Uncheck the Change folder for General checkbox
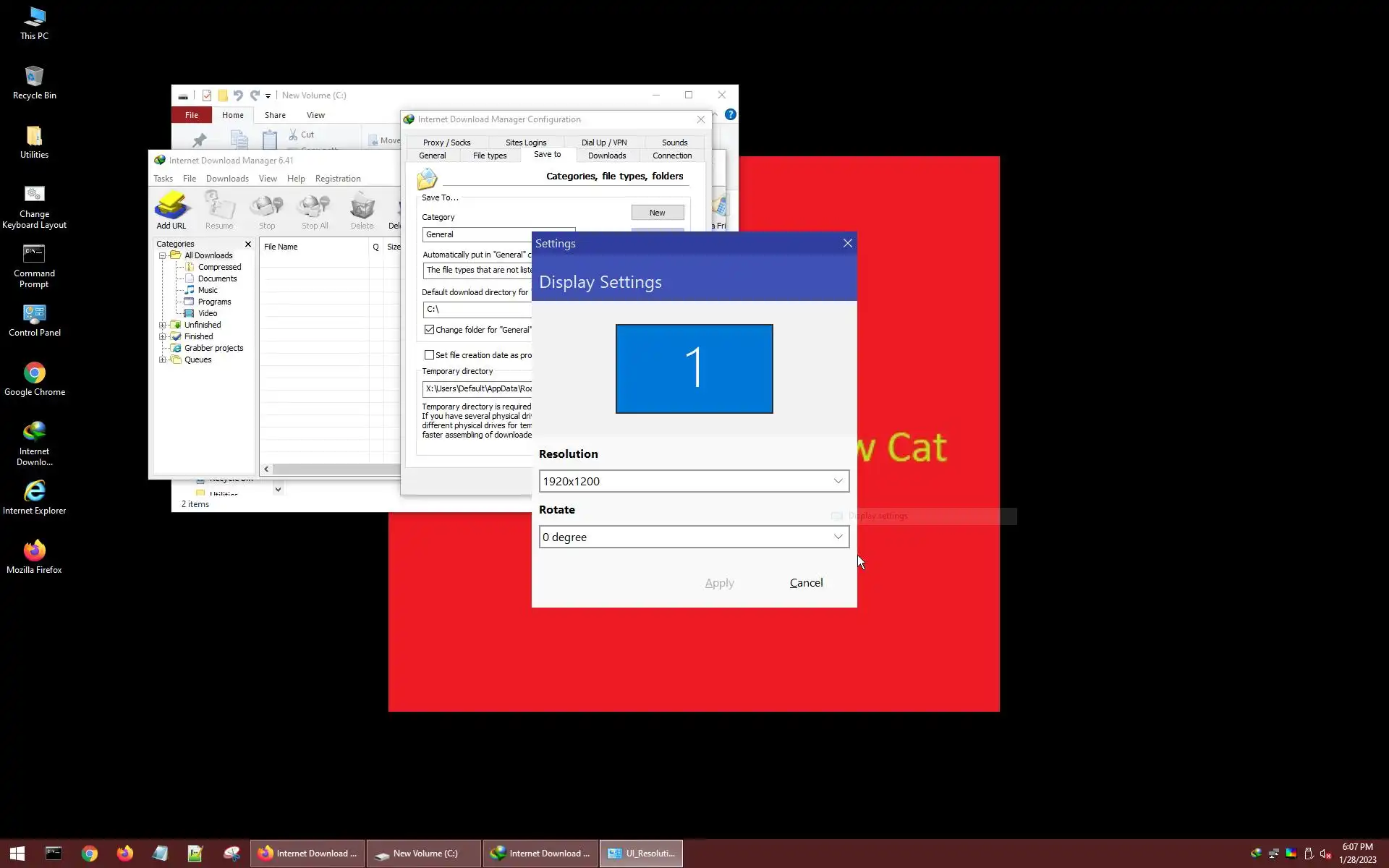Viewport: 1389px width, 868px height. coord(429,330)
